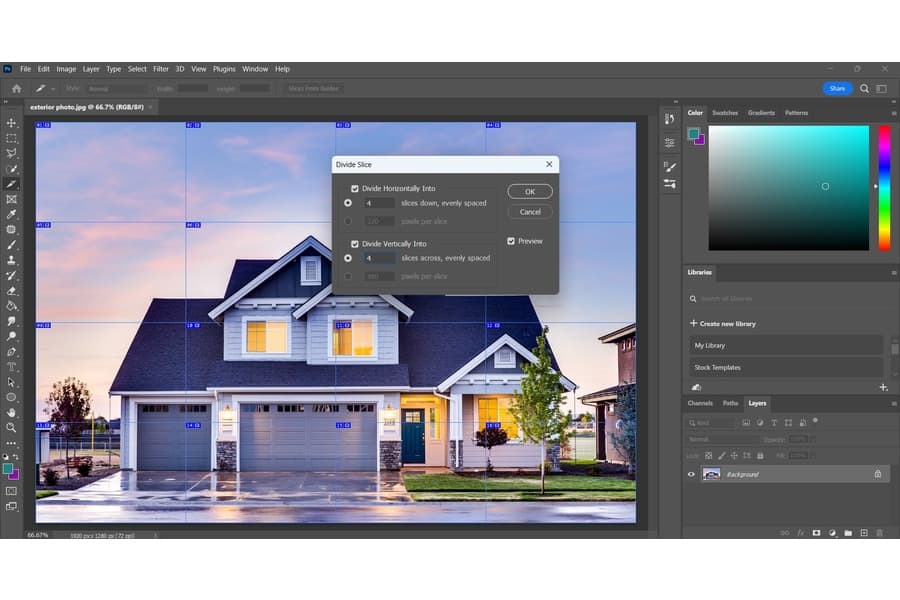900x600 pixels.
Task: Open the layer kind filter dropdown
Action: click(x=712, y=423)
